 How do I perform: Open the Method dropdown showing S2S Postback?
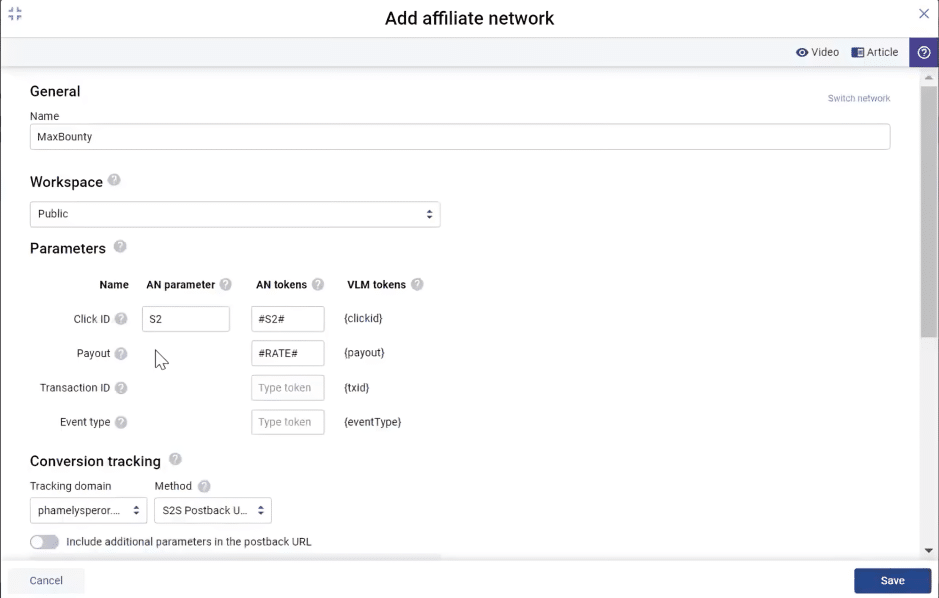point(213,511)
